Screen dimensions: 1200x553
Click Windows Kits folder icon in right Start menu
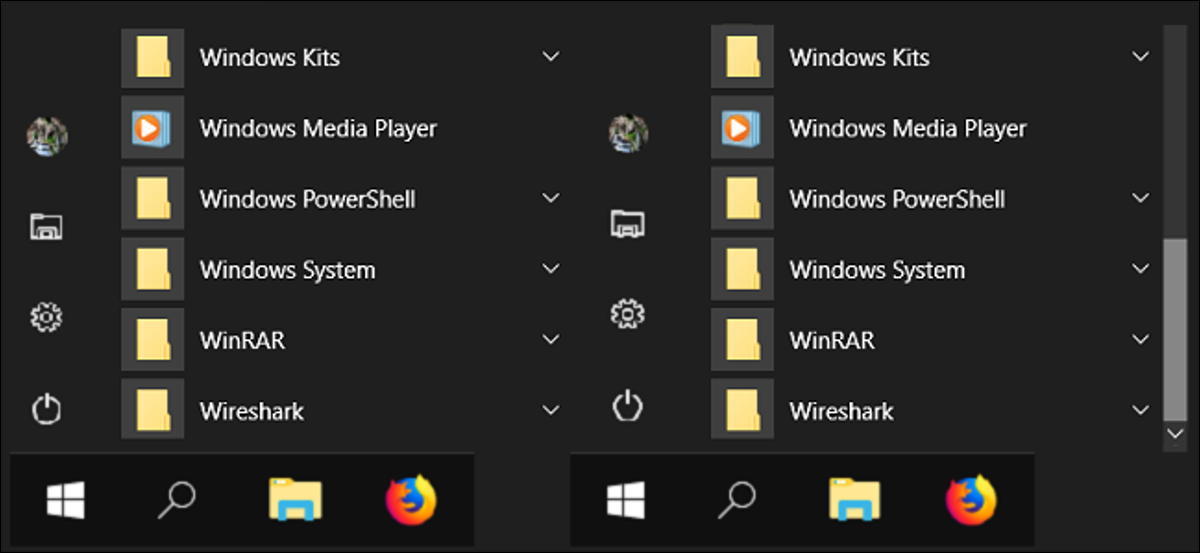coord(742,57)
